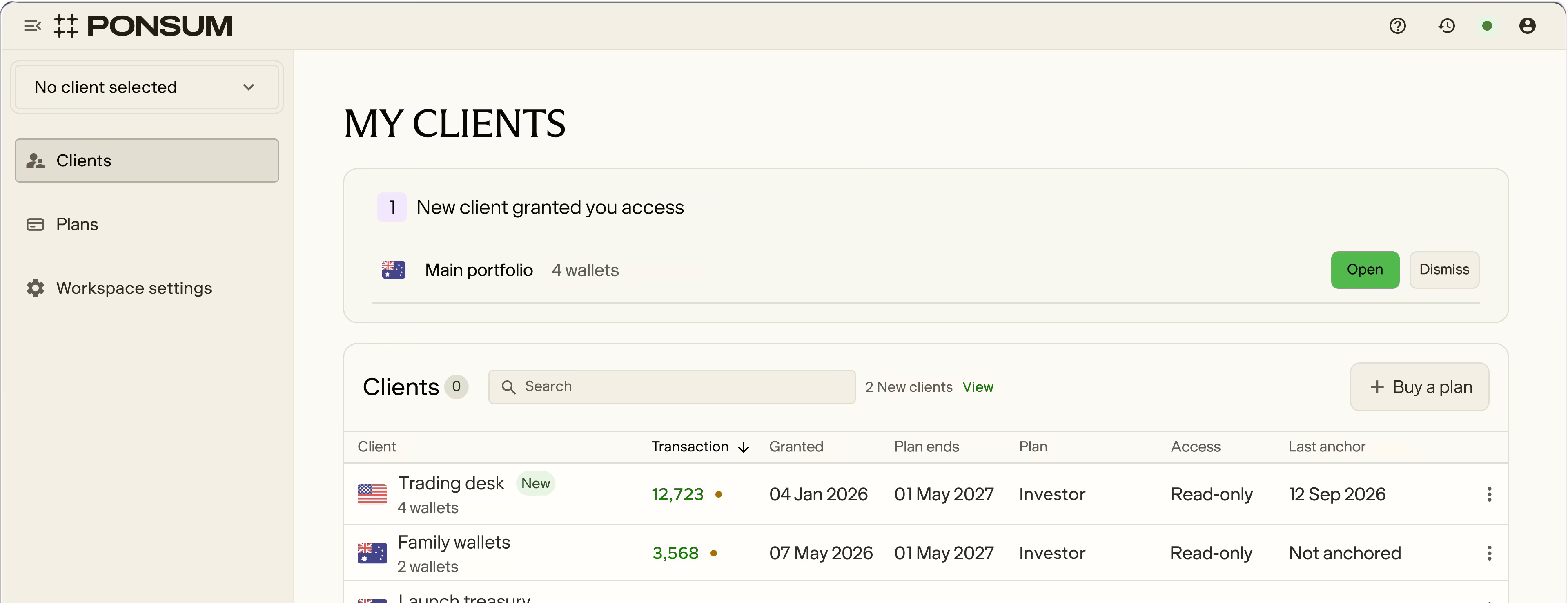The image size is (1568, 603).
Task: Click the Client column header
Action: point(377,447)
